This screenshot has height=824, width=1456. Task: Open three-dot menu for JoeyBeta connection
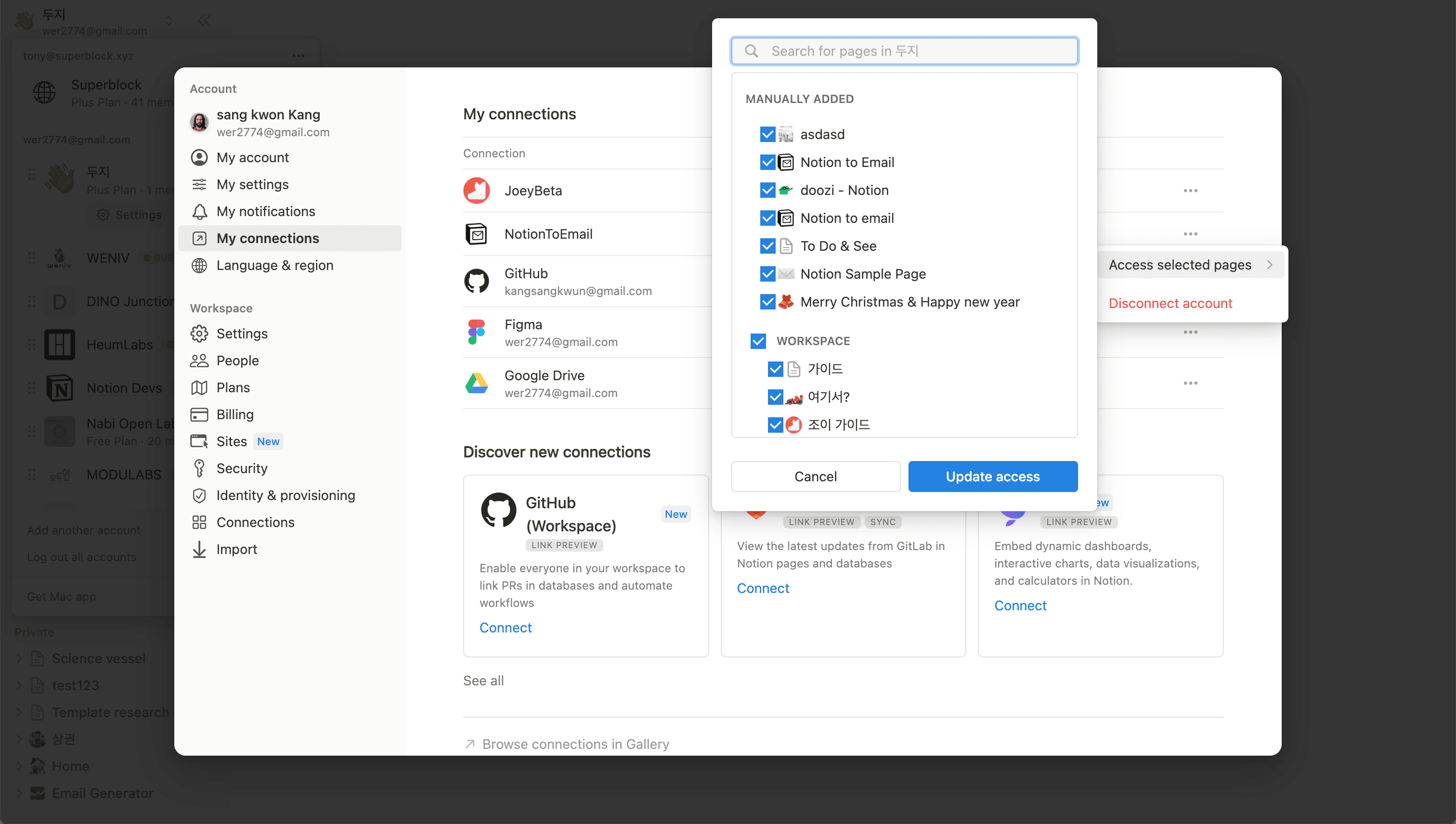[1190, 191]
